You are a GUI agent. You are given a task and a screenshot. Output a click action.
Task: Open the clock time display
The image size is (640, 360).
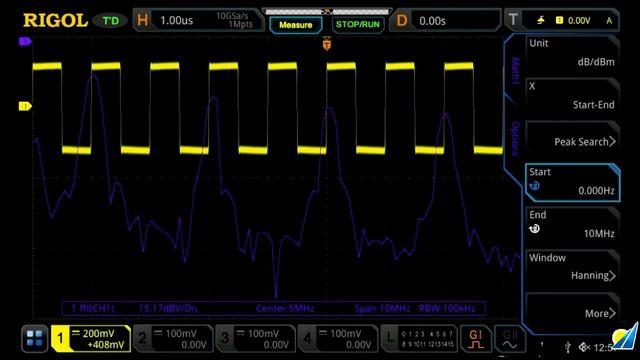tap(604, 348)
